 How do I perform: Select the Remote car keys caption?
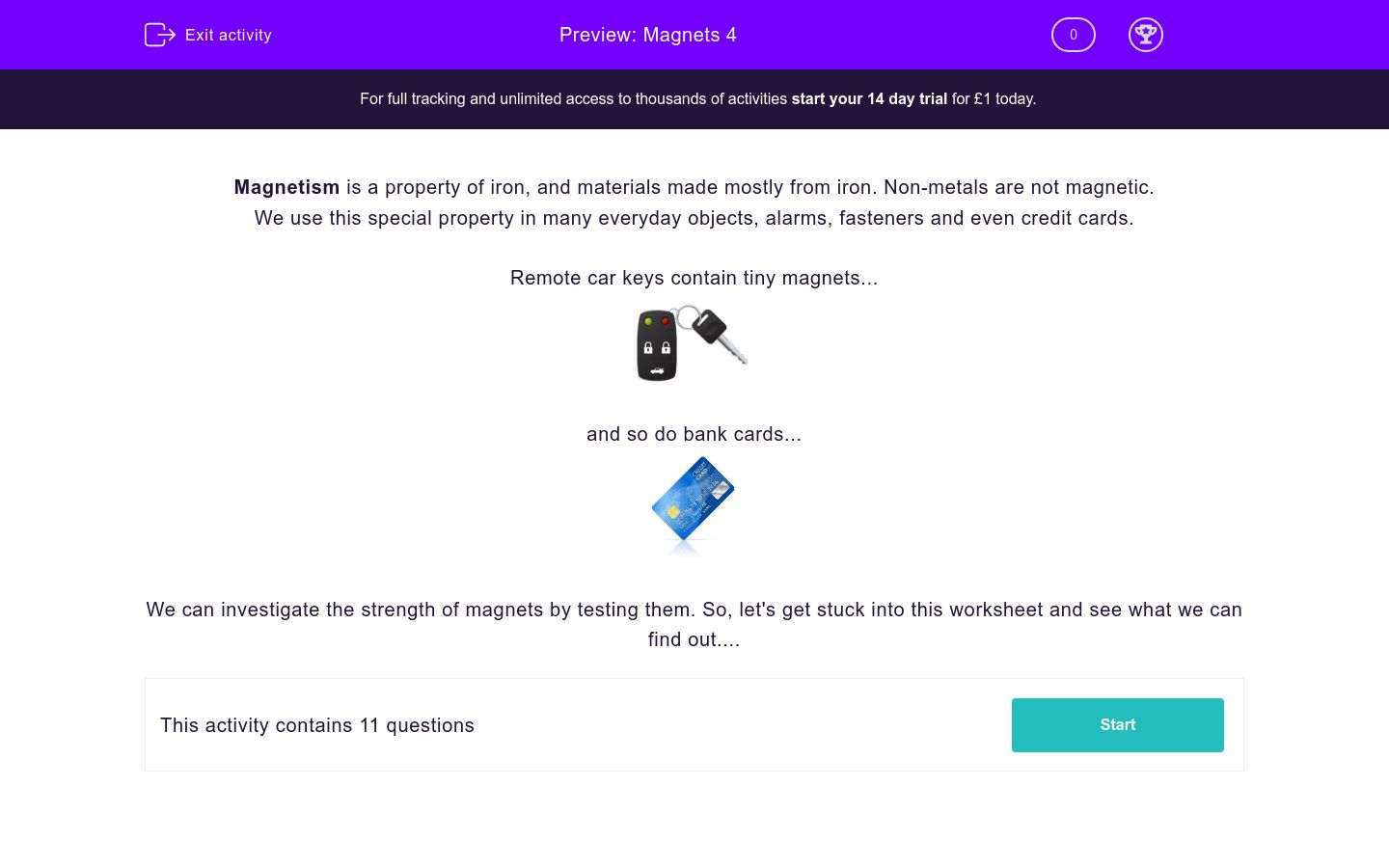pyautogui.click(x=694, y=278)
